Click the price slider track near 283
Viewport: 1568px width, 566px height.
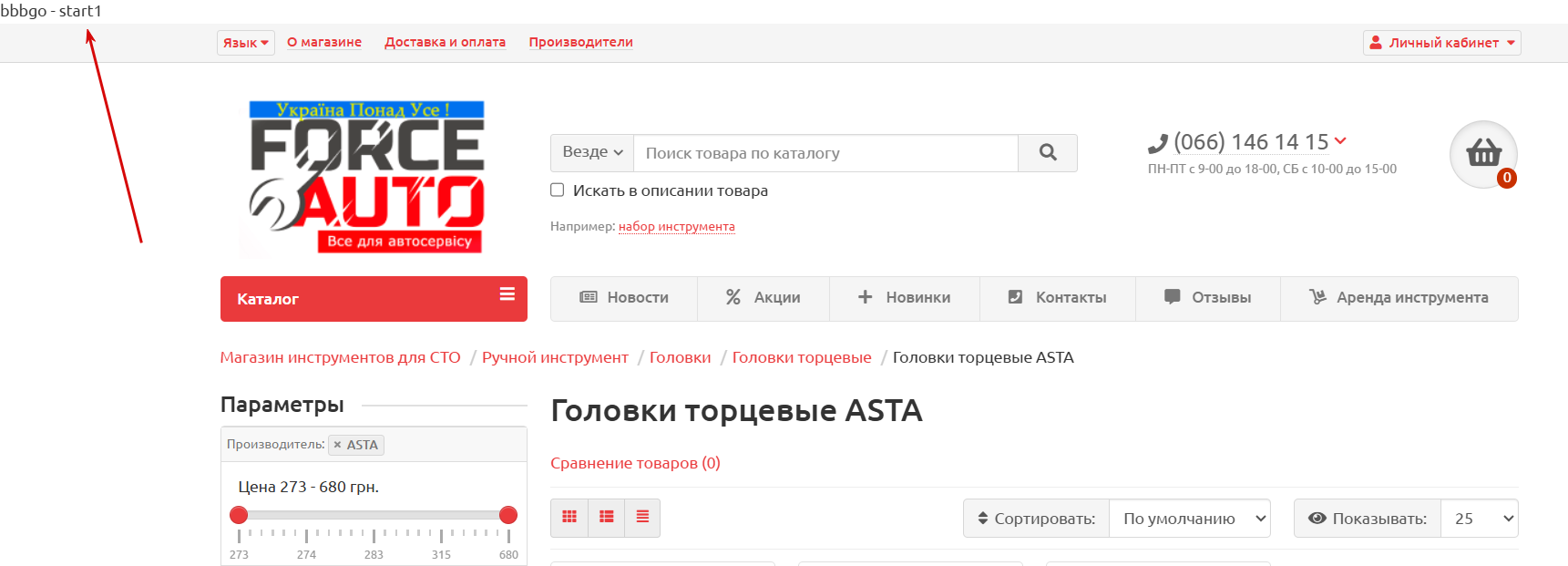click(374, 515)
